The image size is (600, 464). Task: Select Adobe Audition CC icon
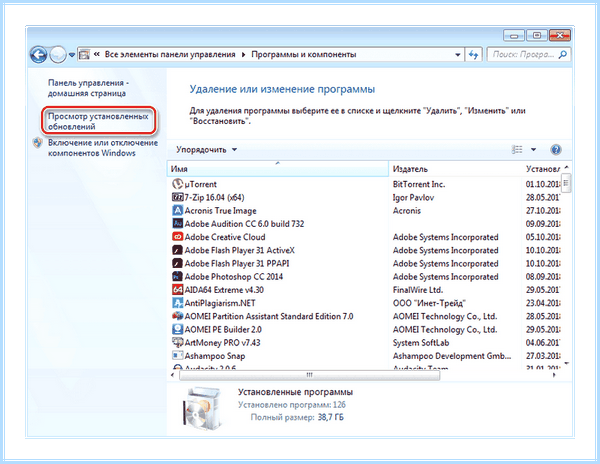(x=177, y=223)
